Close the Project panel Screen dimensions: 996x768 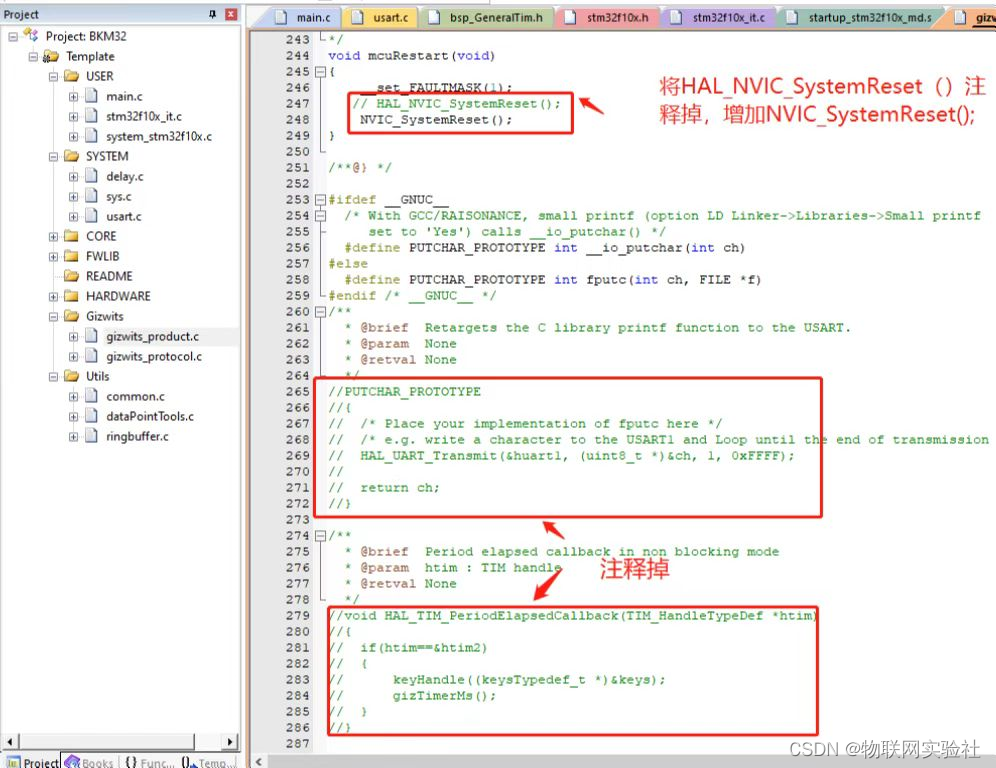(x=231, y=14)
